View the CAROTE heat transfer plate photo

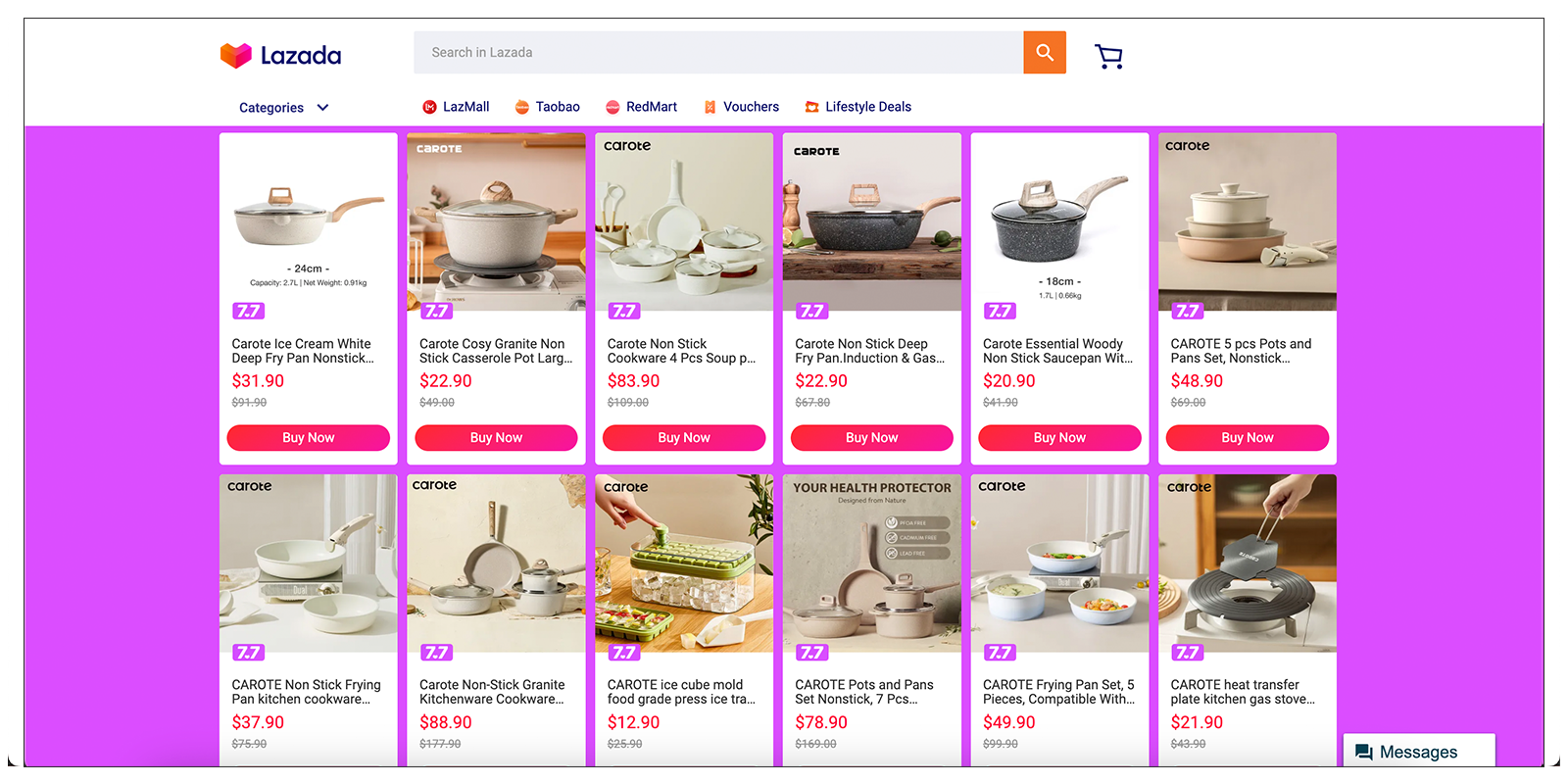coord(1247,563)
